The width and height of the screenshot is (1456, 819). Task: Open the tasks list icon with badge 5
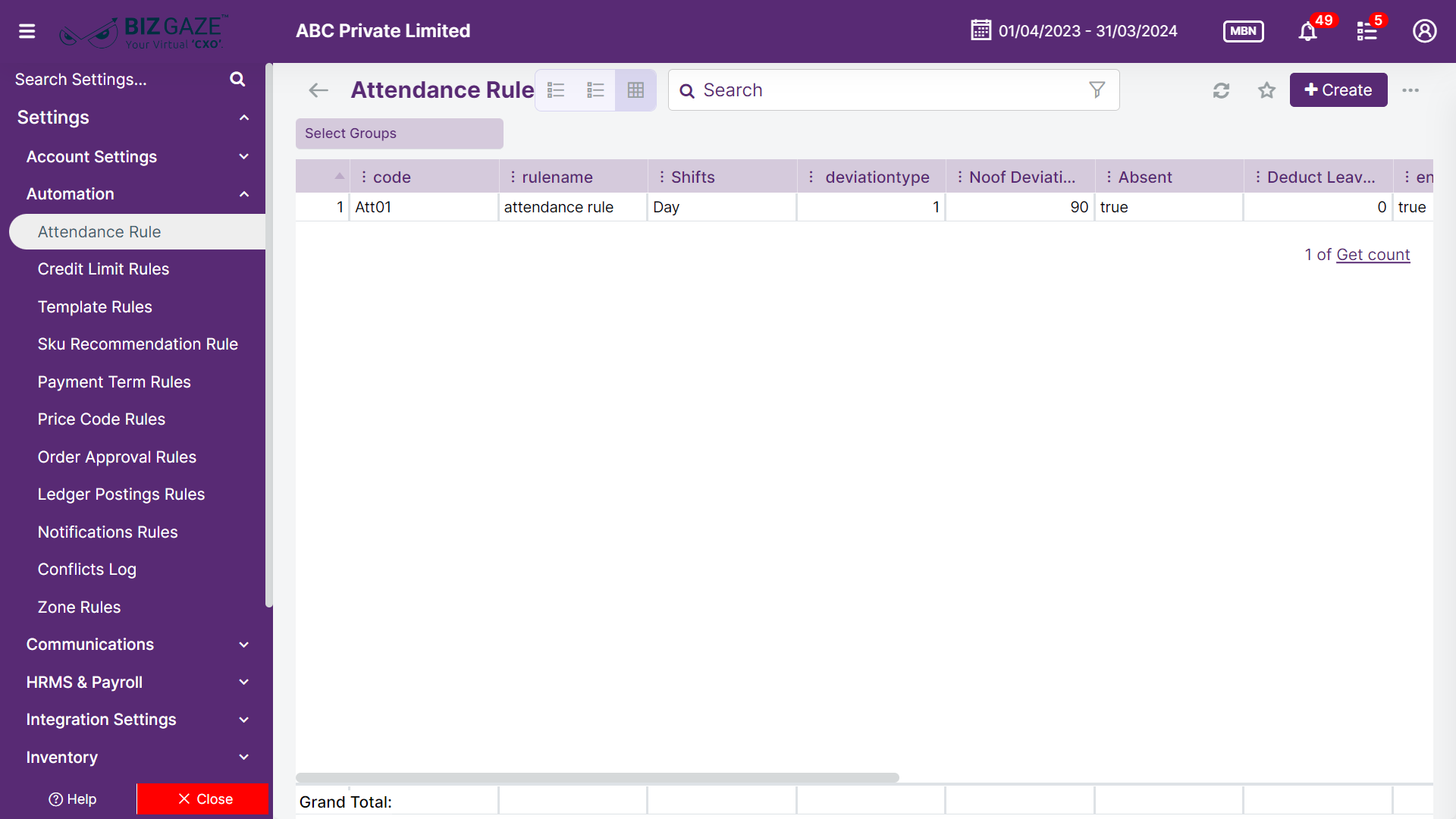pos(1367,31)
